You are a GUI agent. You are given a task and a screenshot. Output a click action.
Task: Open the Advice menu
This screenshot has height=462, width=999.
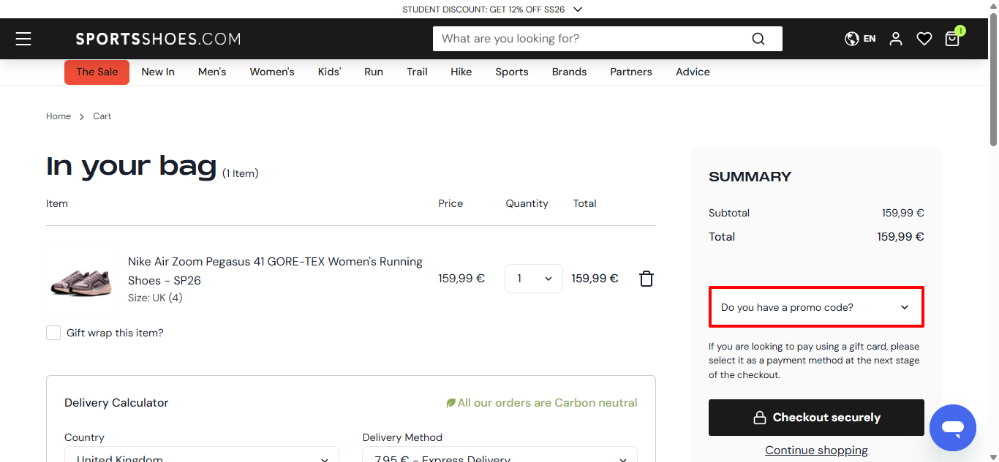click(x=693, y=72)
